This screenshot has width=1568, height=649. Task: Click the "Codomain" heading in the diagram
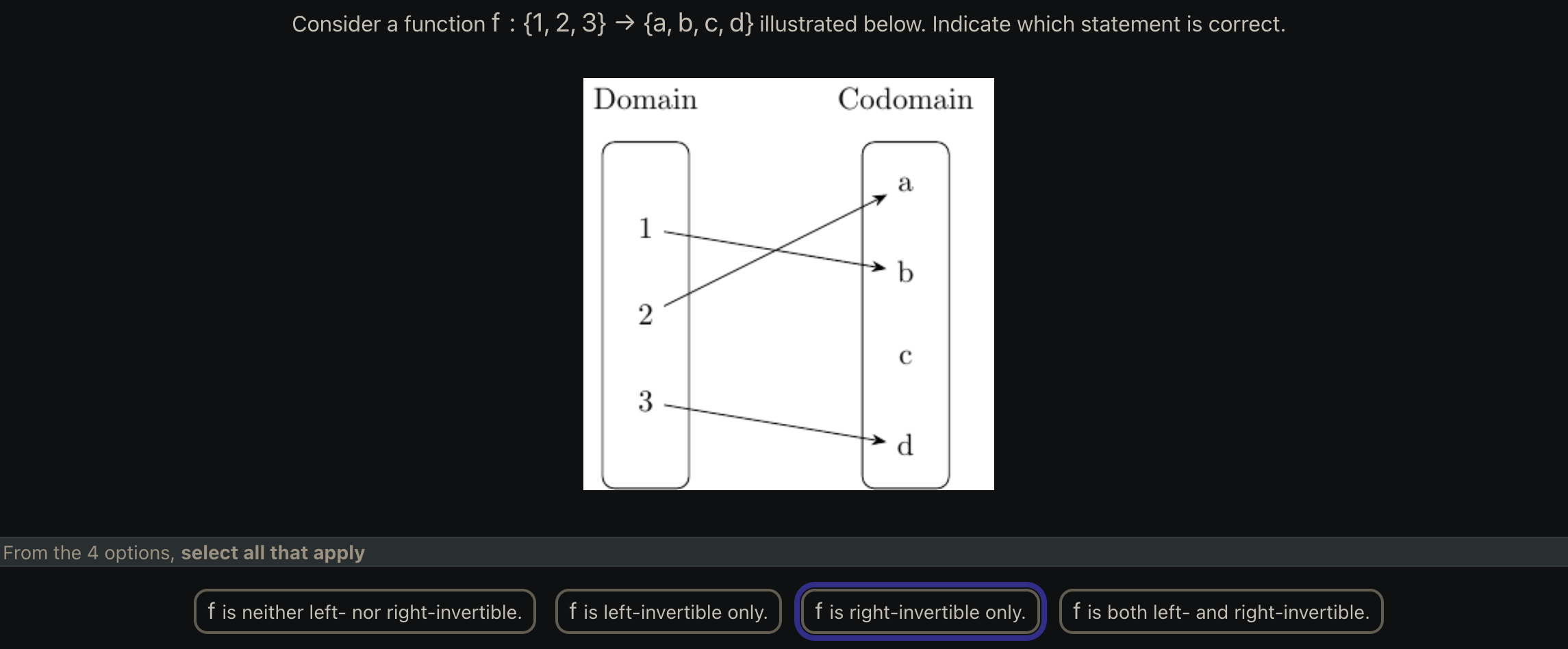905,100
